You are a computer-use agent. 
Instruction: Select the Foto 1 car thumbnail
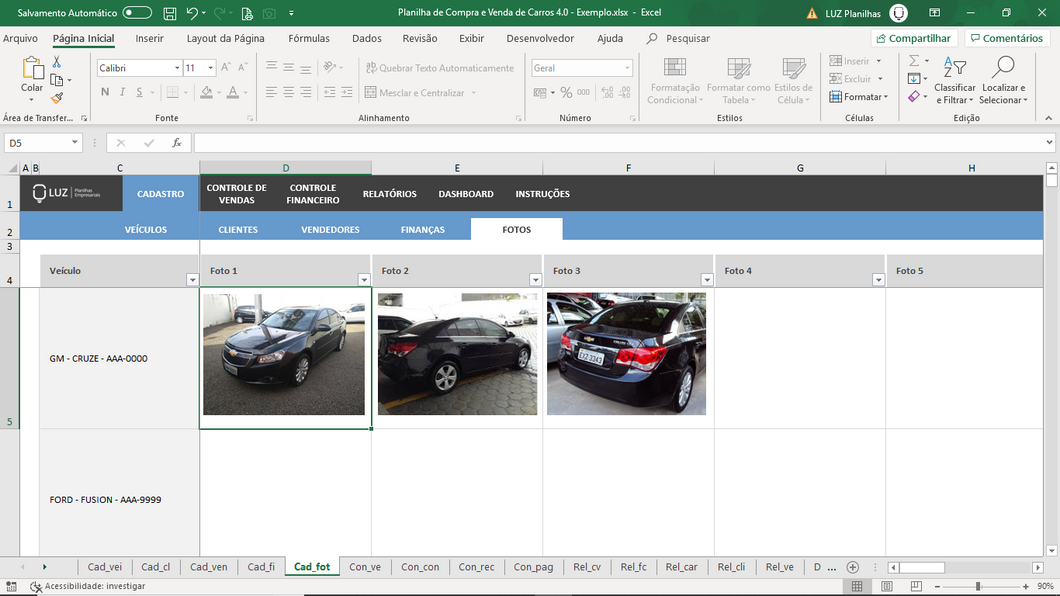tap(284, 354)
